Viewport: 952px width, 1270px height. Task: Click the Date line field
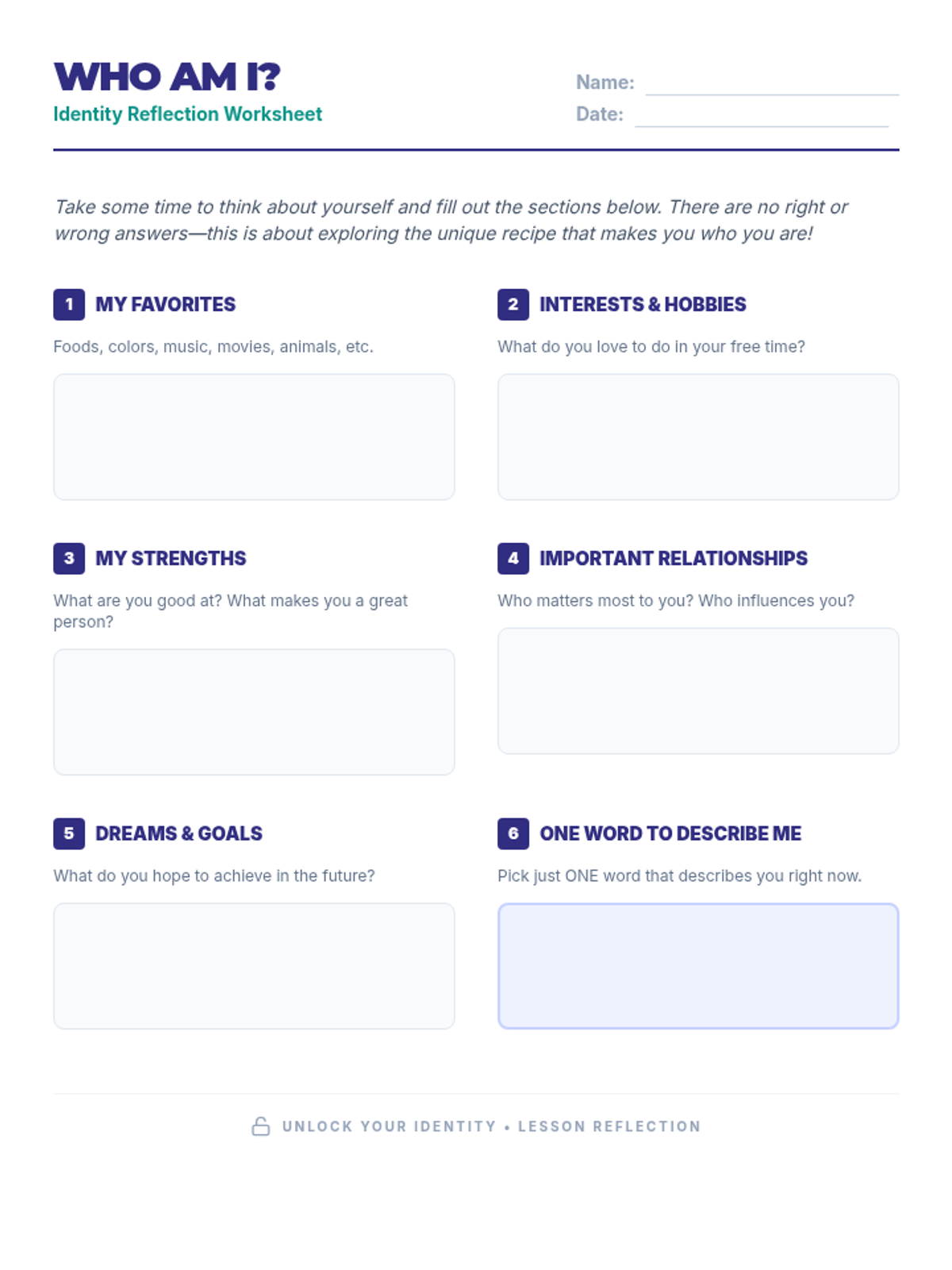click(x=761, y=116)
